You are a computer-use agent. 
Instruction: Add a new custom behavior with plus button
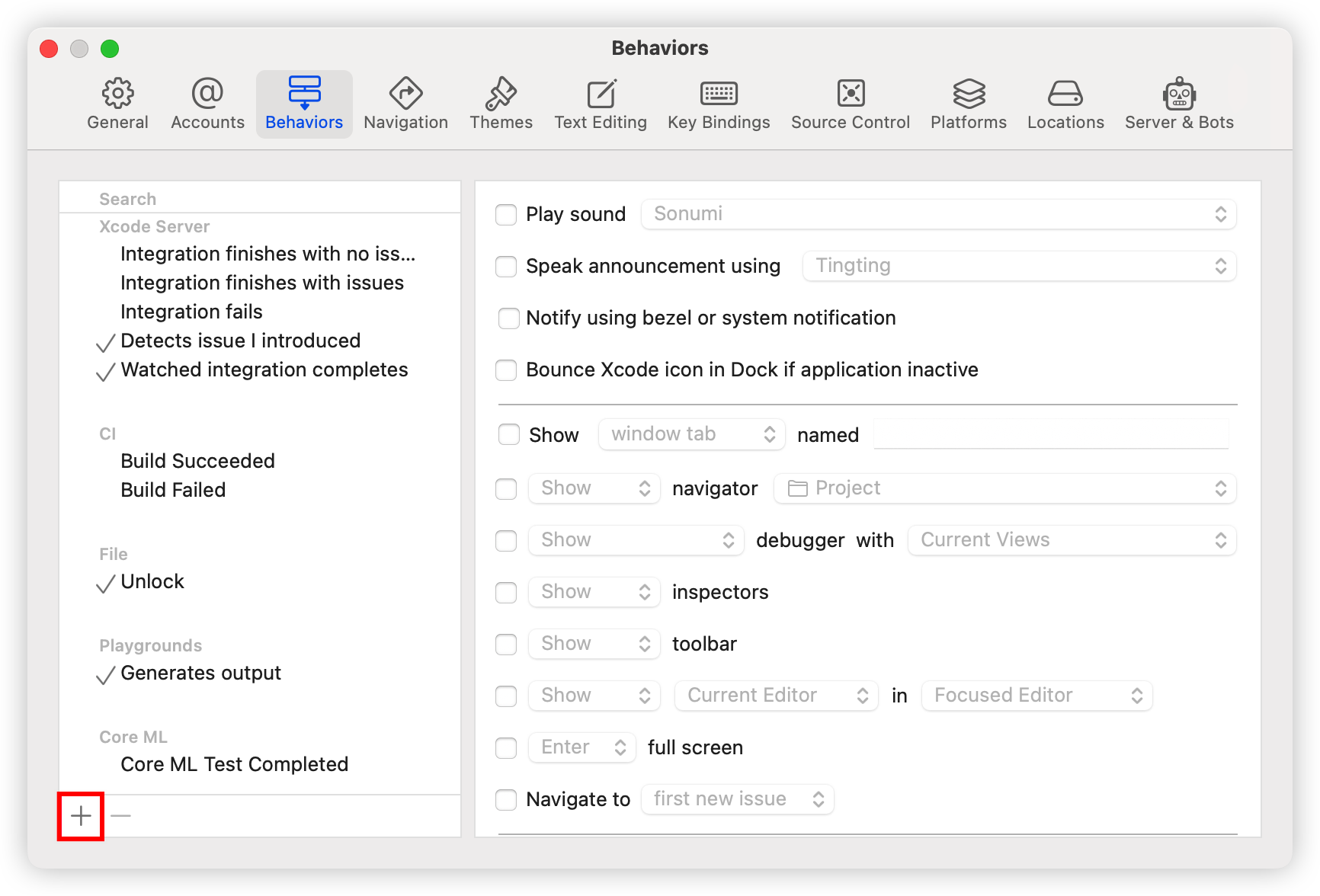[x=79, y=814]
